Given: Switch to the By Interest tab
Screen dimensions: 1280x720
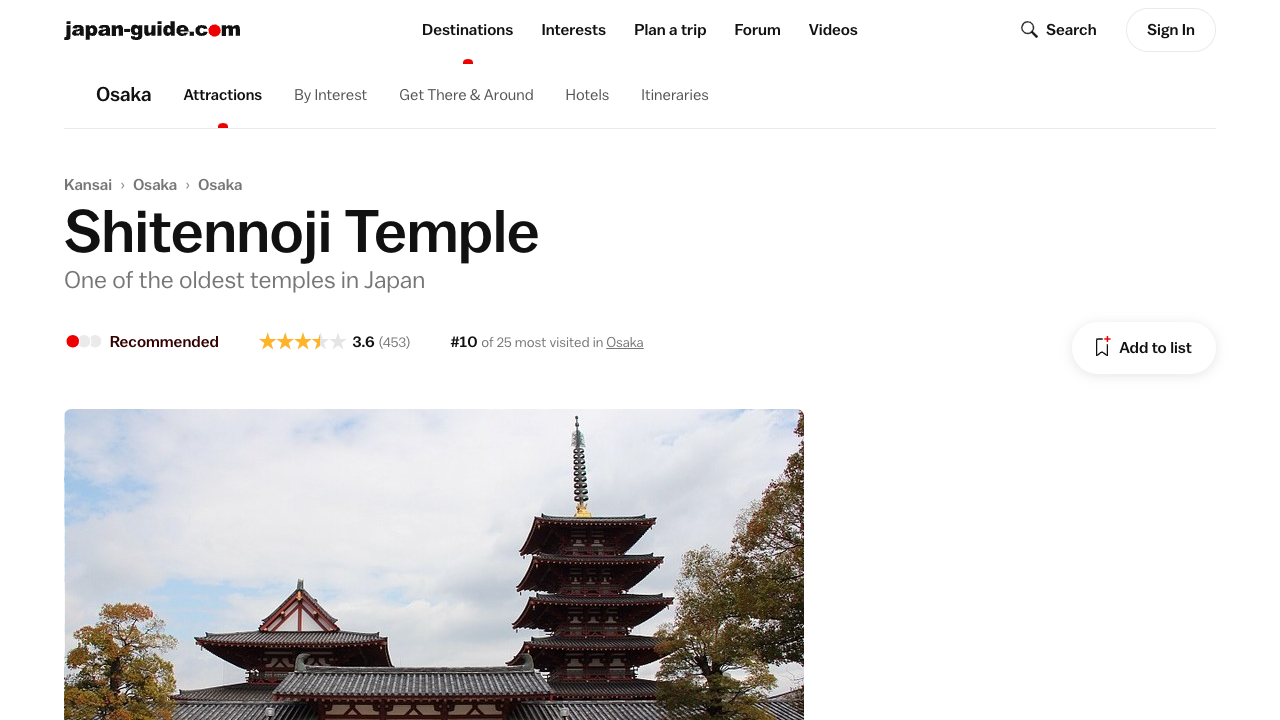Looking at the screenshot, I should 330,95.
